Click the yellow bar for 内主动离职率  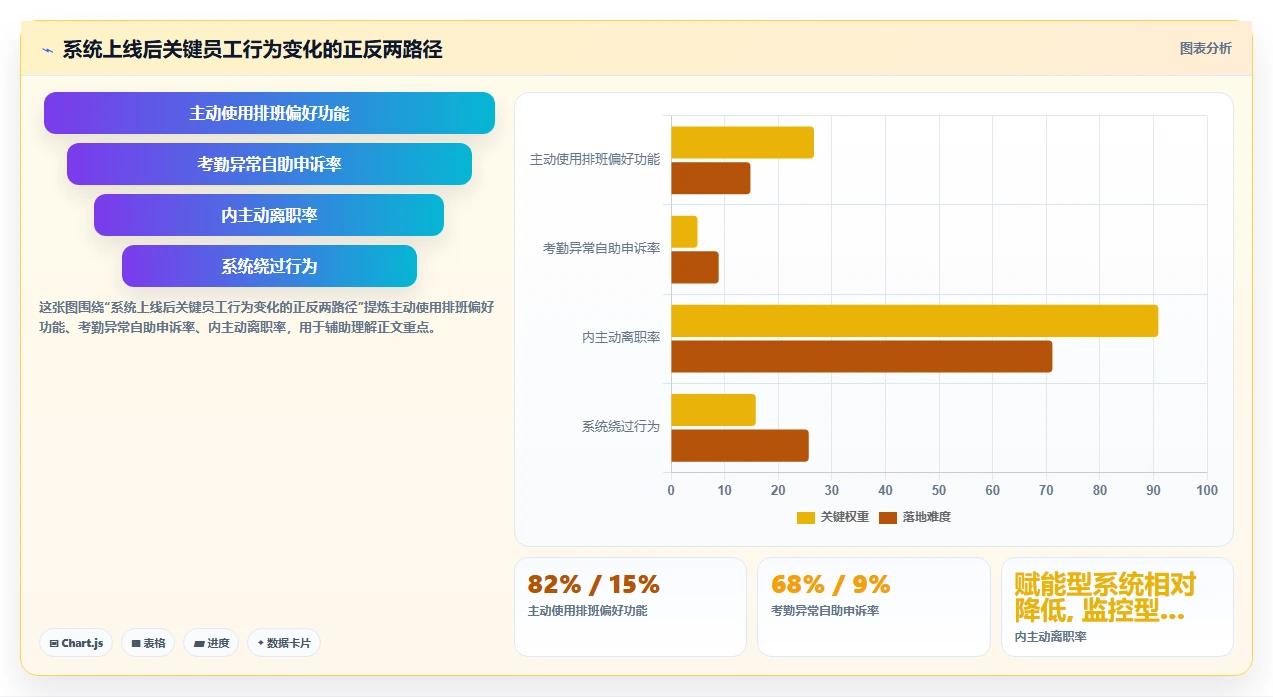click(x=914, y=320)
